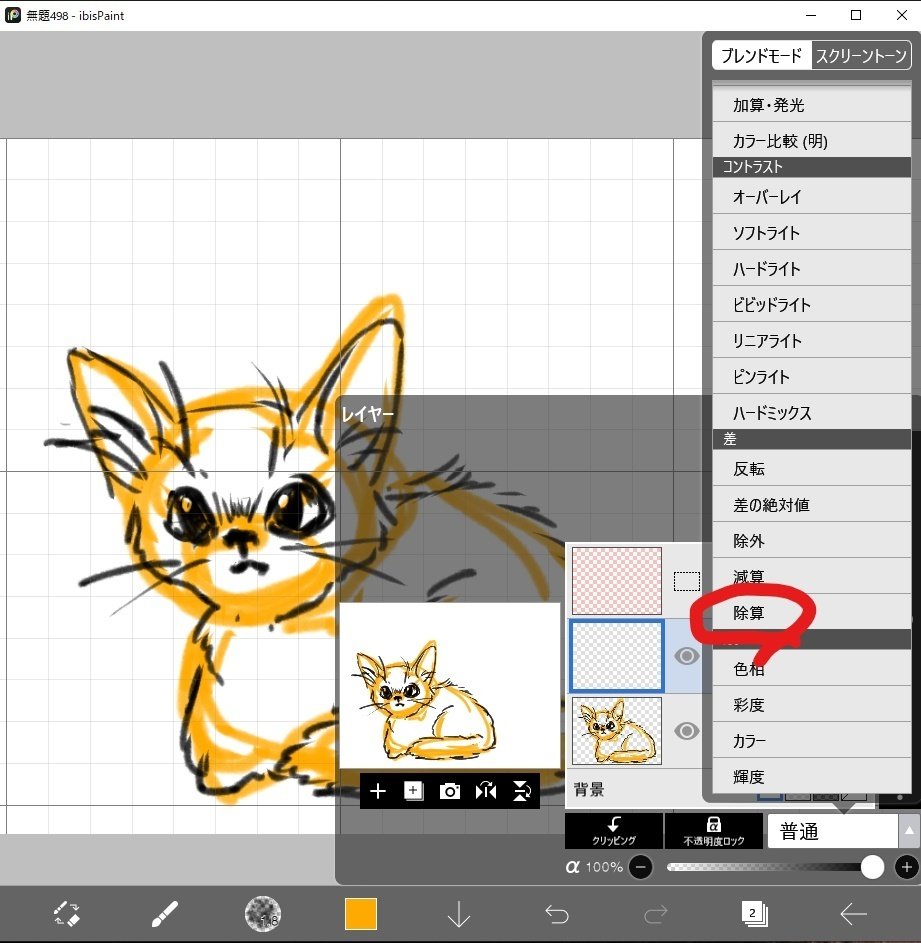
Task: Toggle visibility of the selected empty layer
Action: click(x=686, y=656)
